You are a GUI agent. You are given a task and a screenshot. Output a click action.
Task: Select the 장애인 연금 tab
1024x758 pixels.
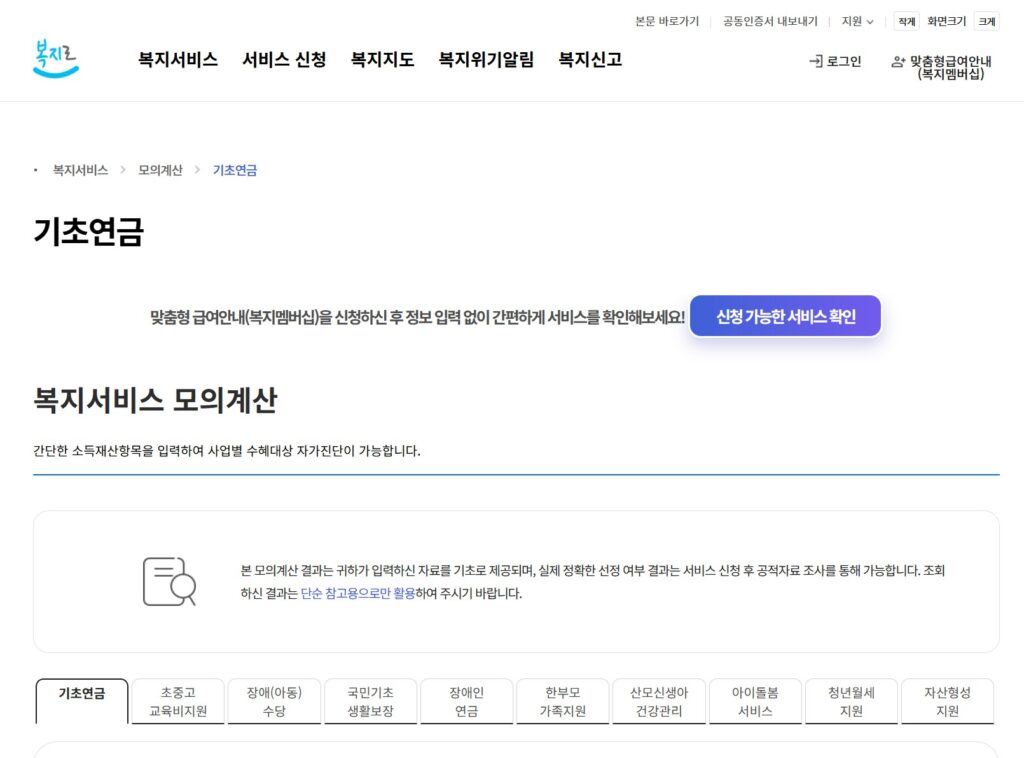tap(466, 701)
